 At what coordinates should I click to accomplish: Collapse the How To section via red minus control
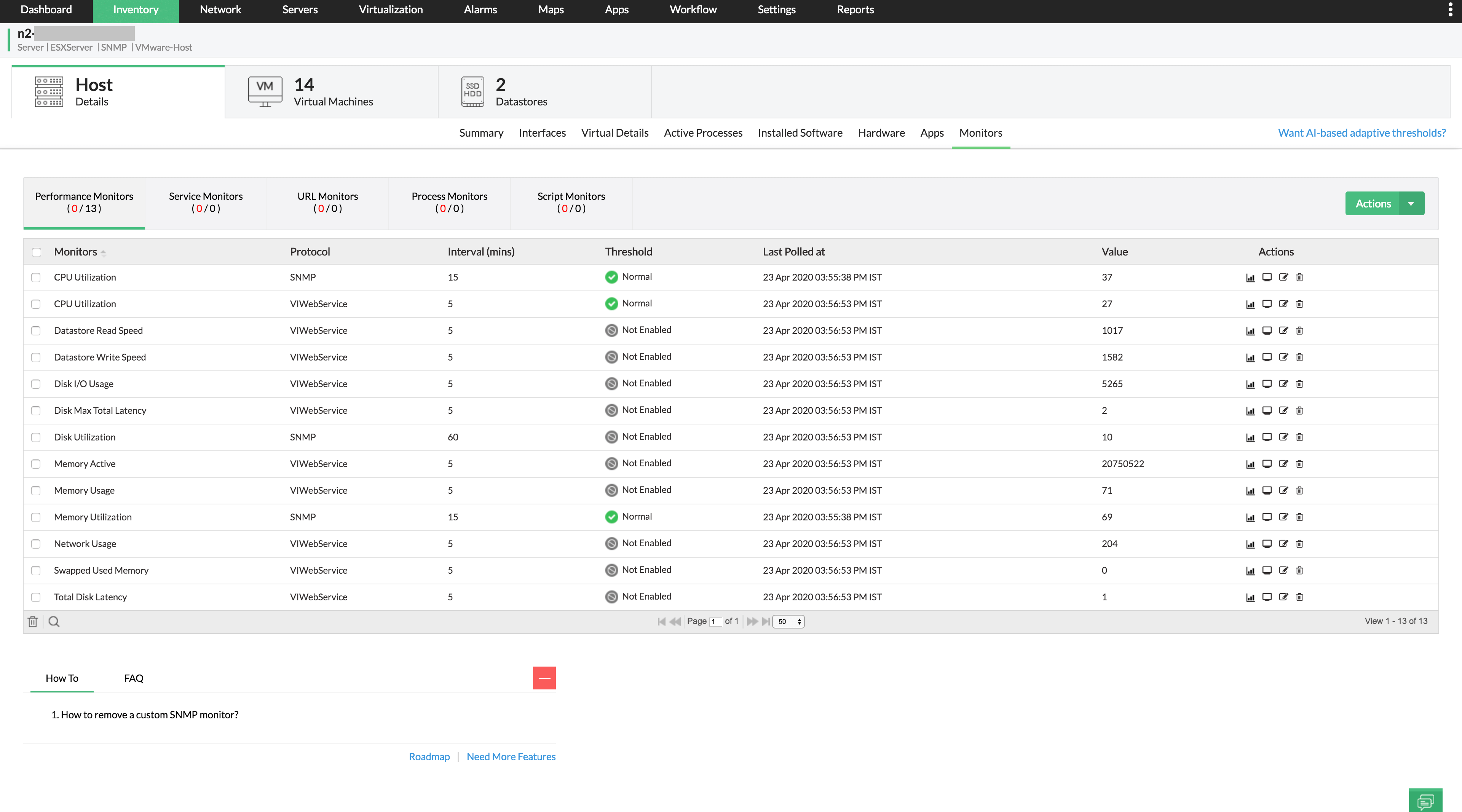click(x=544, y=678)
